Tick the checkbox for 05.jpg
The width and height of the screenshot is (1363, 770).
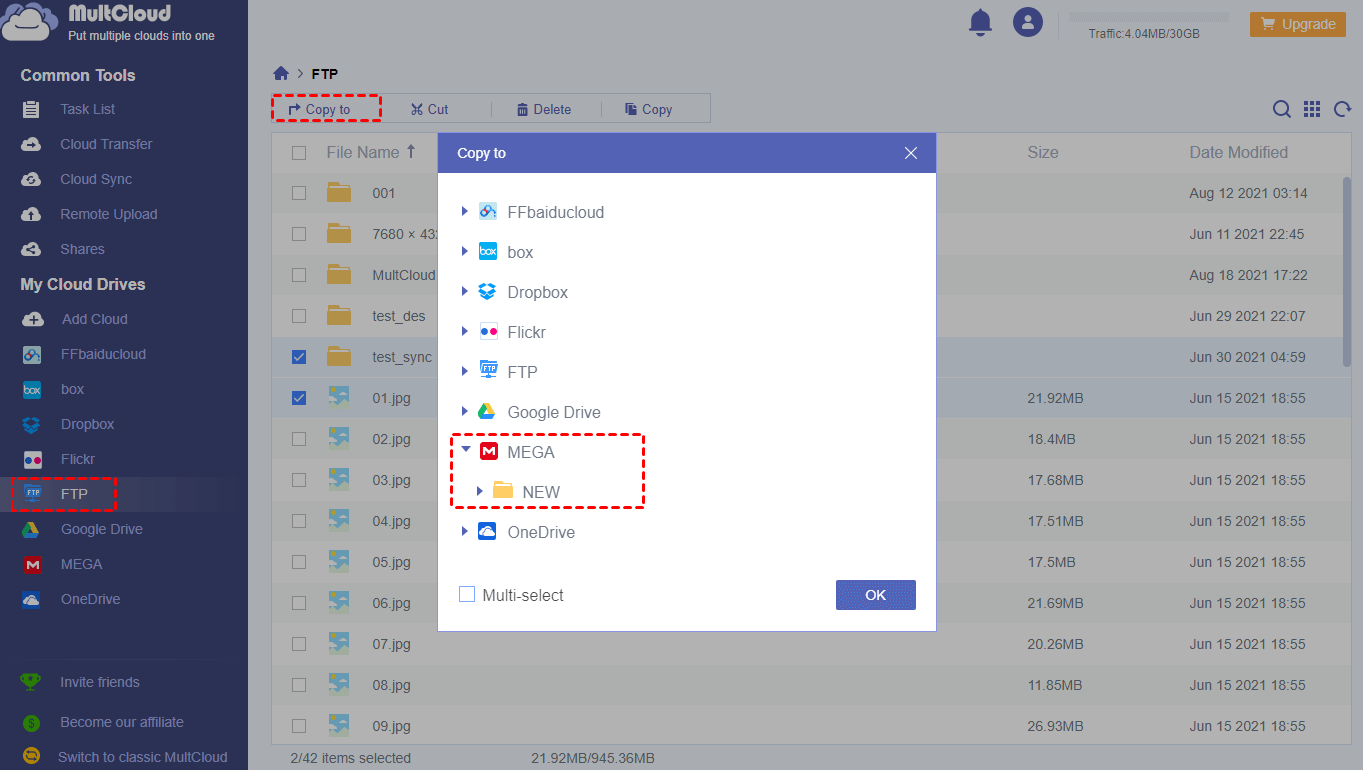coord(299,562)
